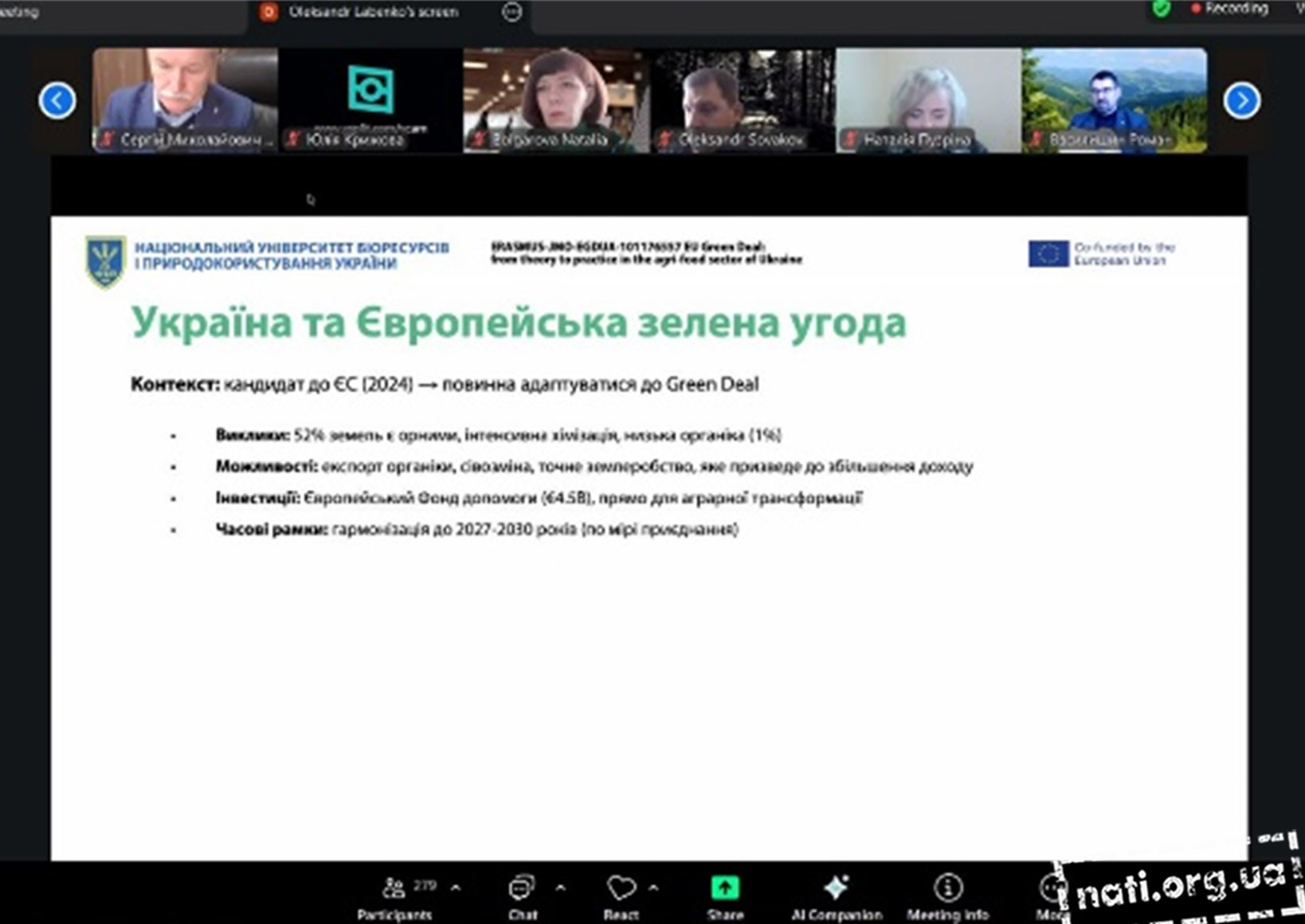The height and width of the screenshot is (924, 1305).
Task: Expand the Chat options caret
Action: coord(560,887)
